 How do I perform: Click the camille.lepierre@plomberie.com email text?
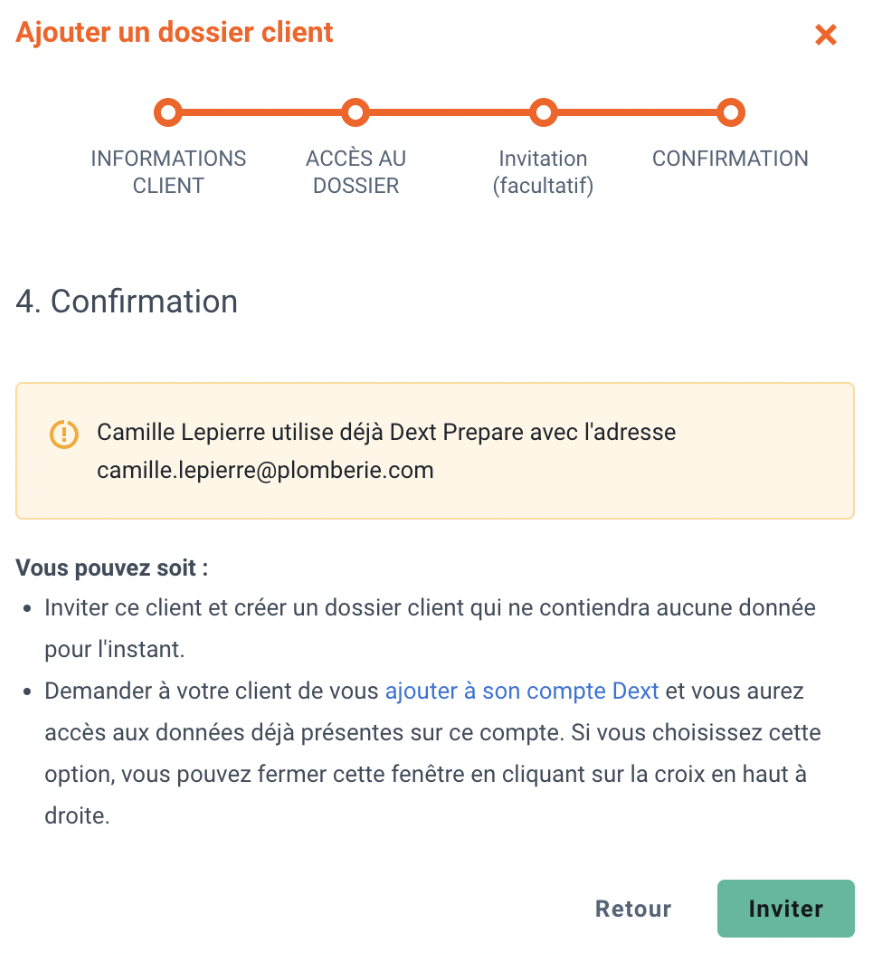pos(265,470)
